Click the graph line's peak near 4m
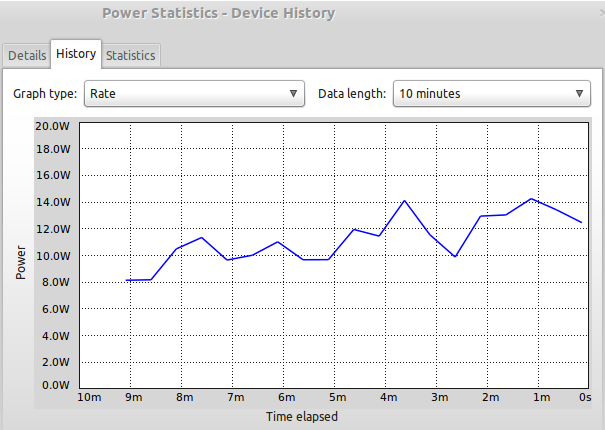Viewport: 605px width, 430px height. [x=405, y=201]
